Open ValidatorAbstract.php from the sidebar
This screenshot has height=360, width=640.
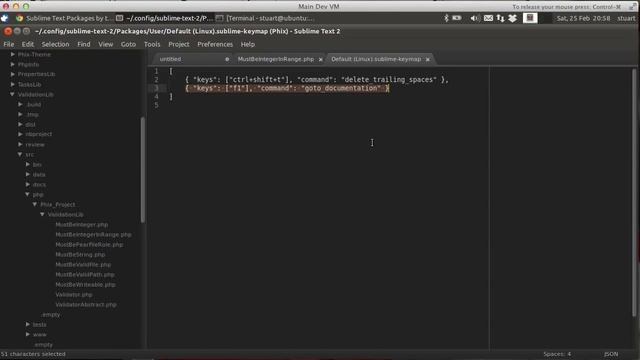(x=86, y=305)
